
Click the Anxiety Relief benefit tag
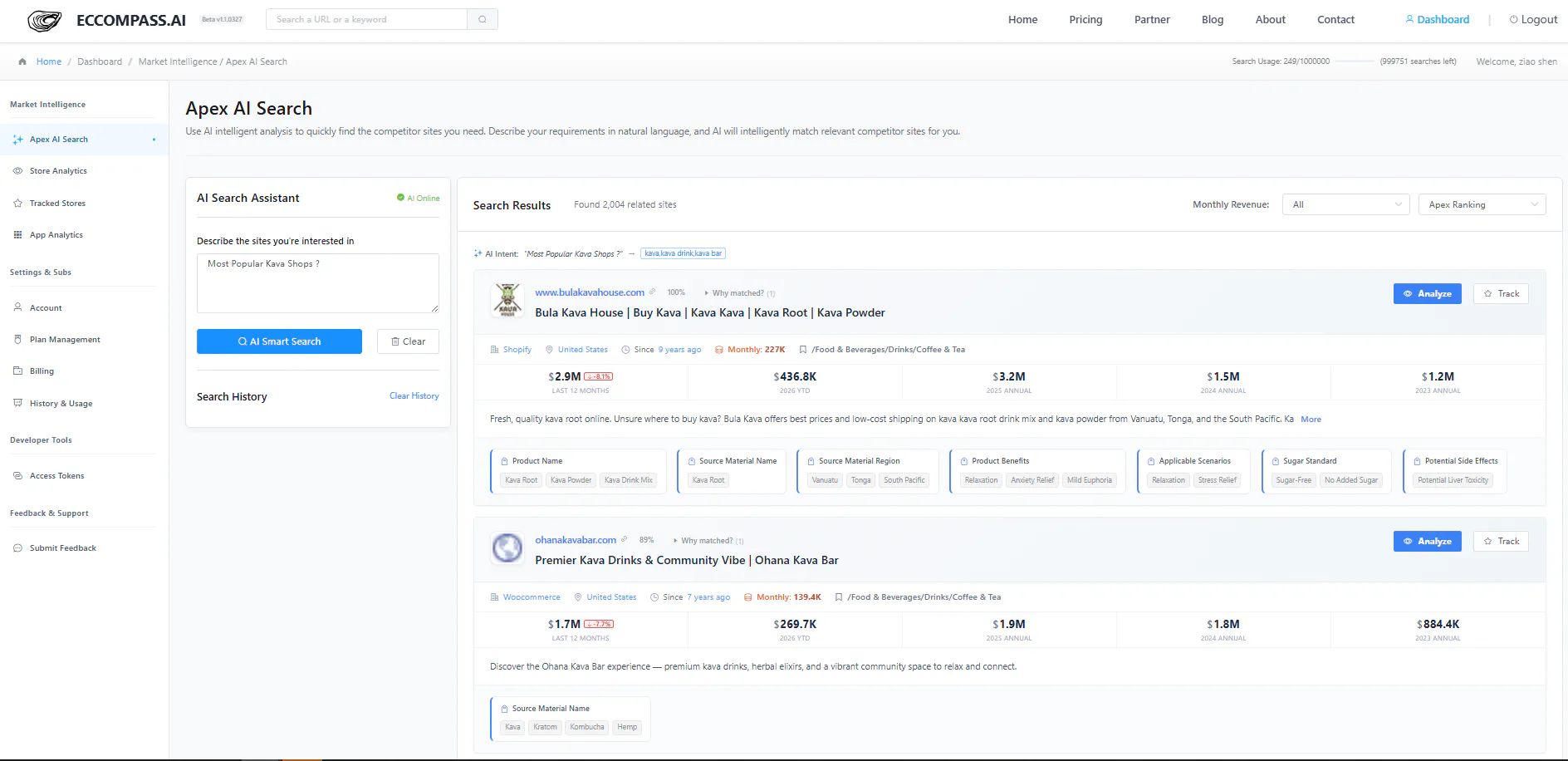(x=1032, y=480)
